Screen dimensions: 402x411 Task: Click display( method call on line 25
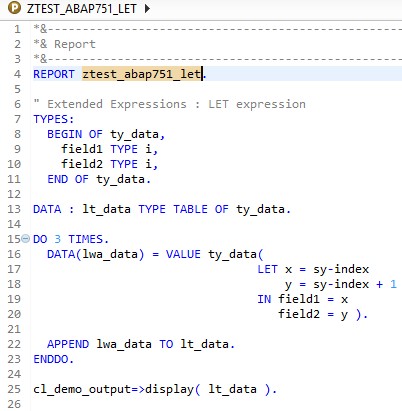[x=173, y=389]
